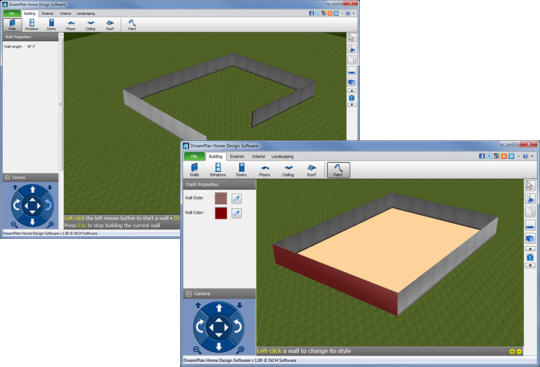Click Facebook share icon in front window
540x367 pixels.
[x=482, y=156]
